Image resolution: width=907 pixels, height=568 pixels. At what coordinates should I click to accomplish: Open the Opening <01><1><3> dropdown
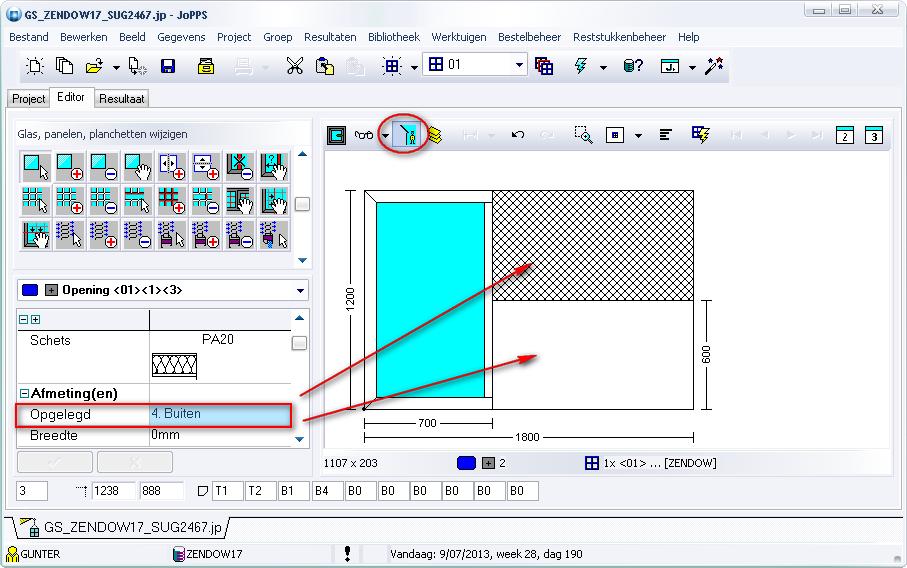click(x=300, y=290)
